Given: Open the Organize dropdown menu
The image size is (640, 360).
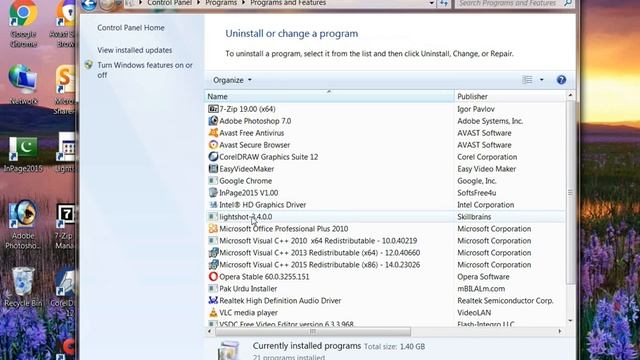Looking at the screenshot, I should 232,80.
